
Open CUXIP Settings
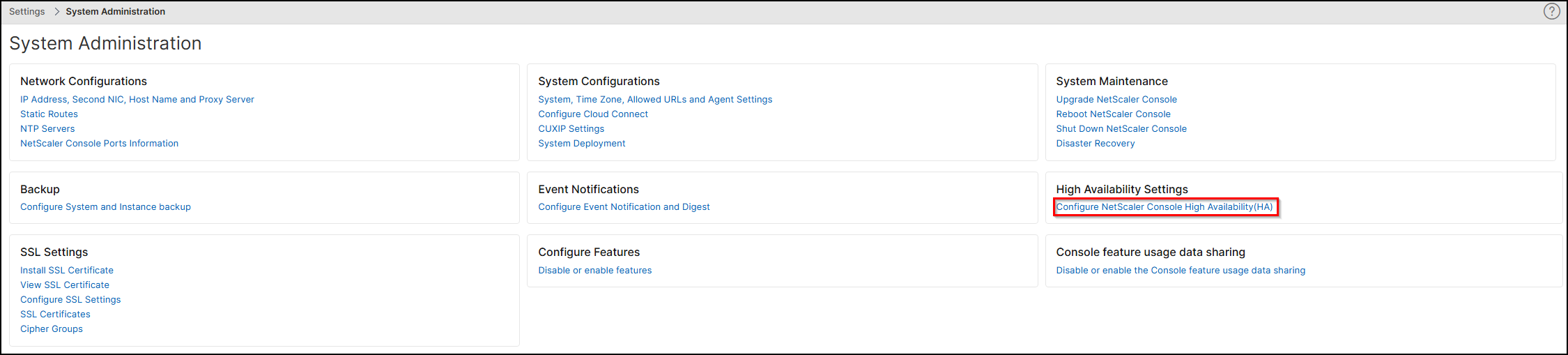pos(571,129)
